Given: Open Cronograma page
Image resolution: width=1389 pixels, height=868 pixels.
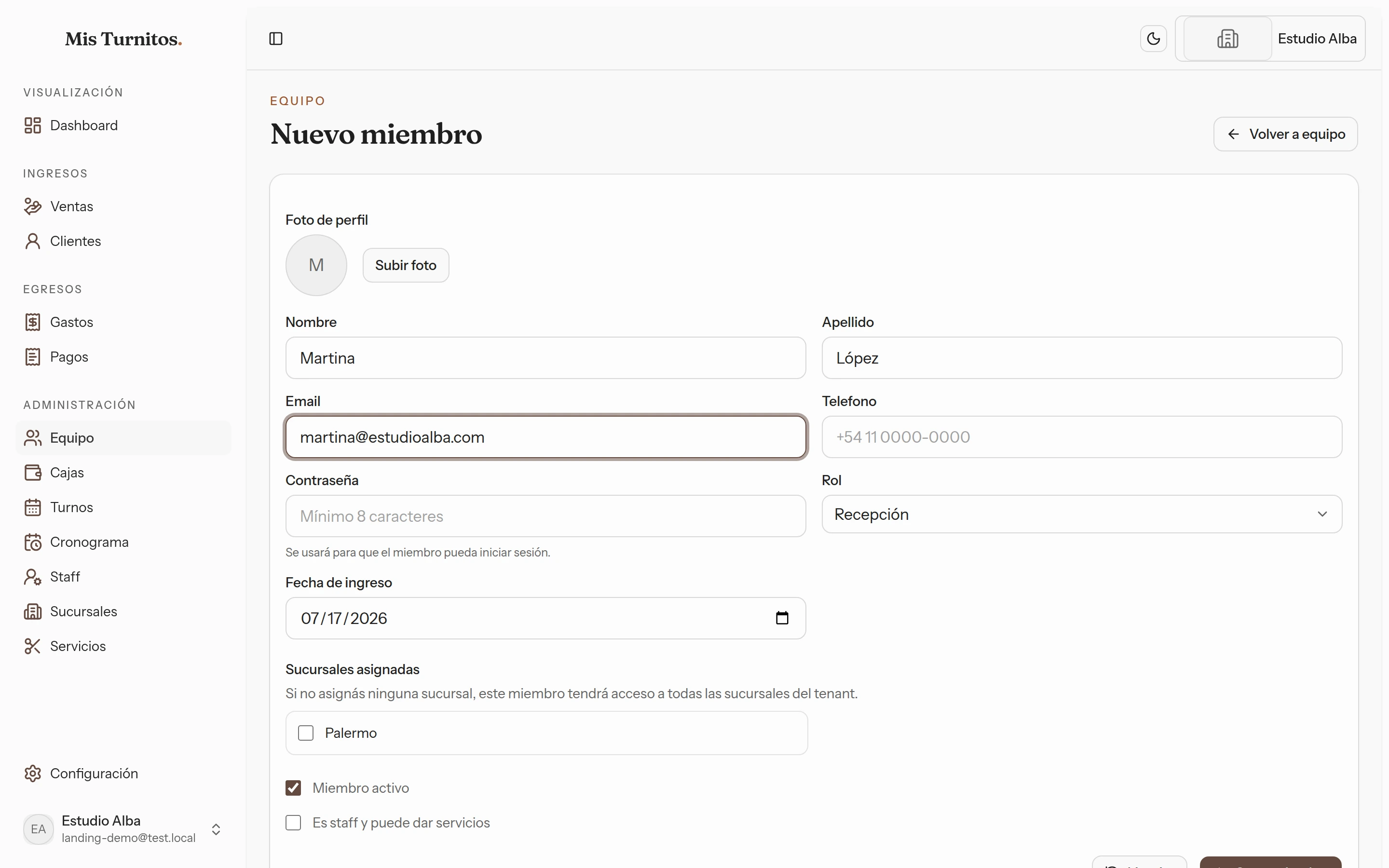Looking at the screenshot, I should tap(123, 542).
